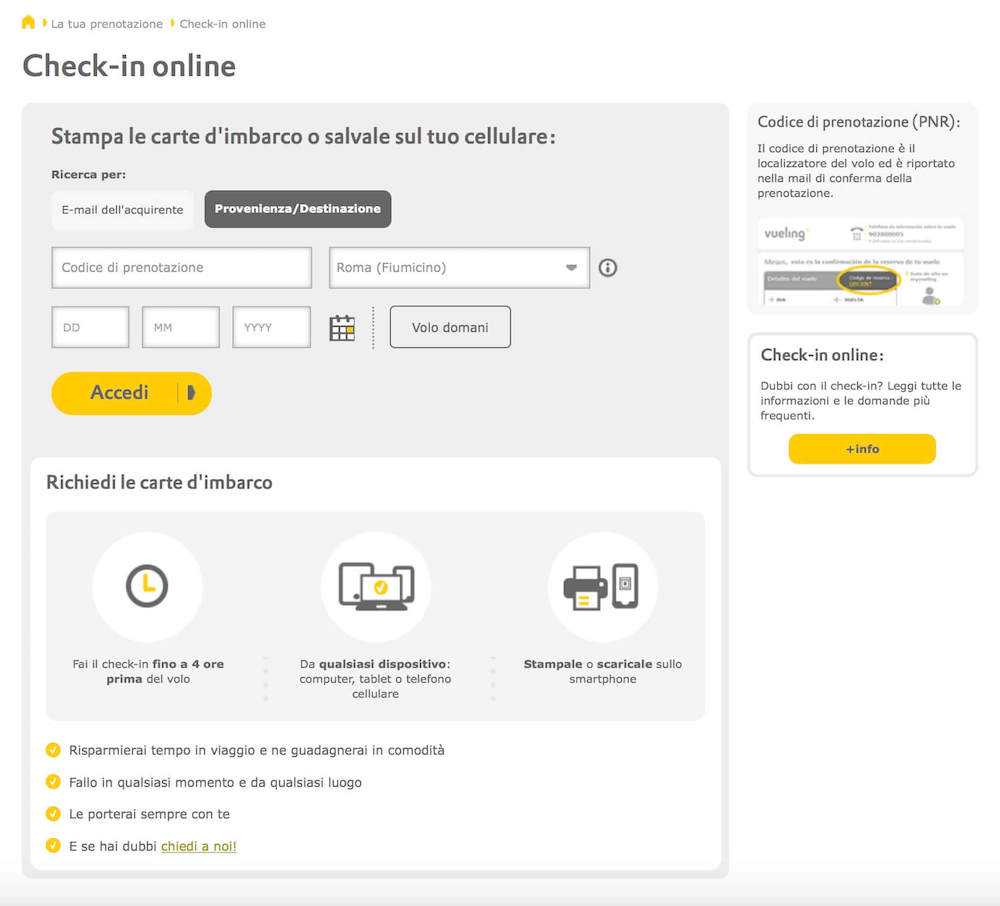Viewport: 1000px width, 906px height.
Task: Click the booking code input field
Action: (x=181, y=267)
